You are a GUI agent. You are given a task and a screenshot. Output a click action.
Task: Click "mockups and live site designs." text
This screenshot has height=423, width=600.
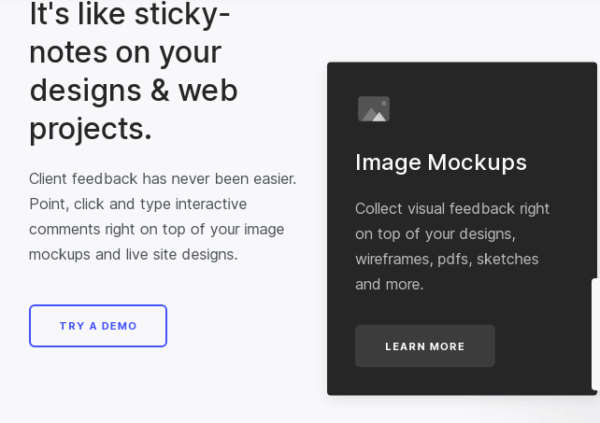[x=133, y=254]
